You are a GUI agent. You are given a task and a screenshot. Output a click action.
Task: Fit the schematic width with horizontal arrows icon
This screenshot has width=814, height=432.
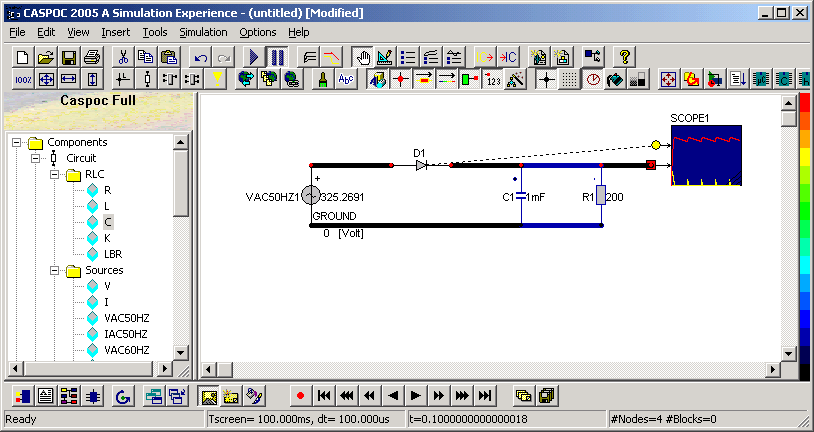(x=69, y=79)
